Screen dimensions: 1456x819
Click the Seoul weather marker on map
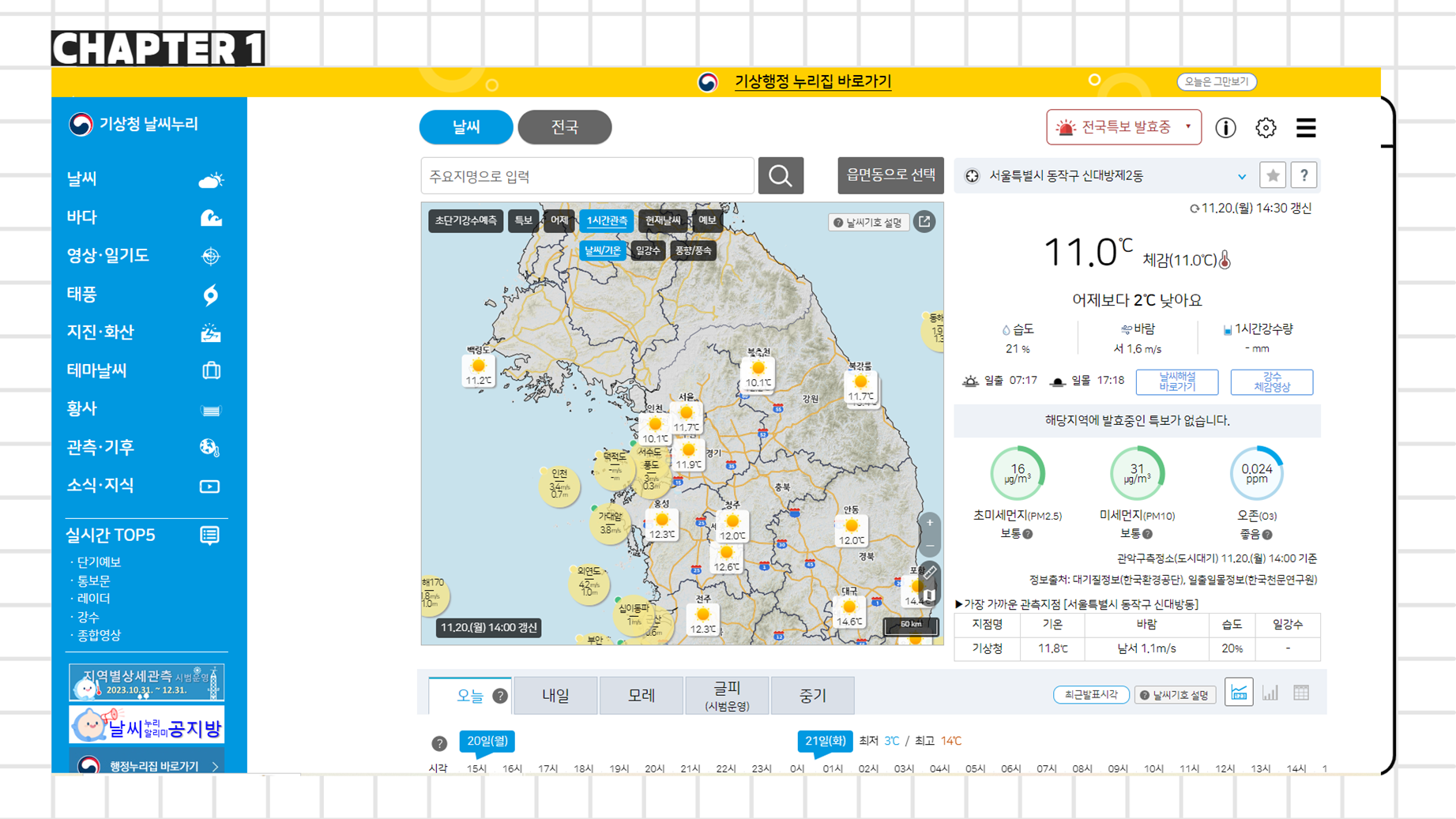tap(687, 418)
